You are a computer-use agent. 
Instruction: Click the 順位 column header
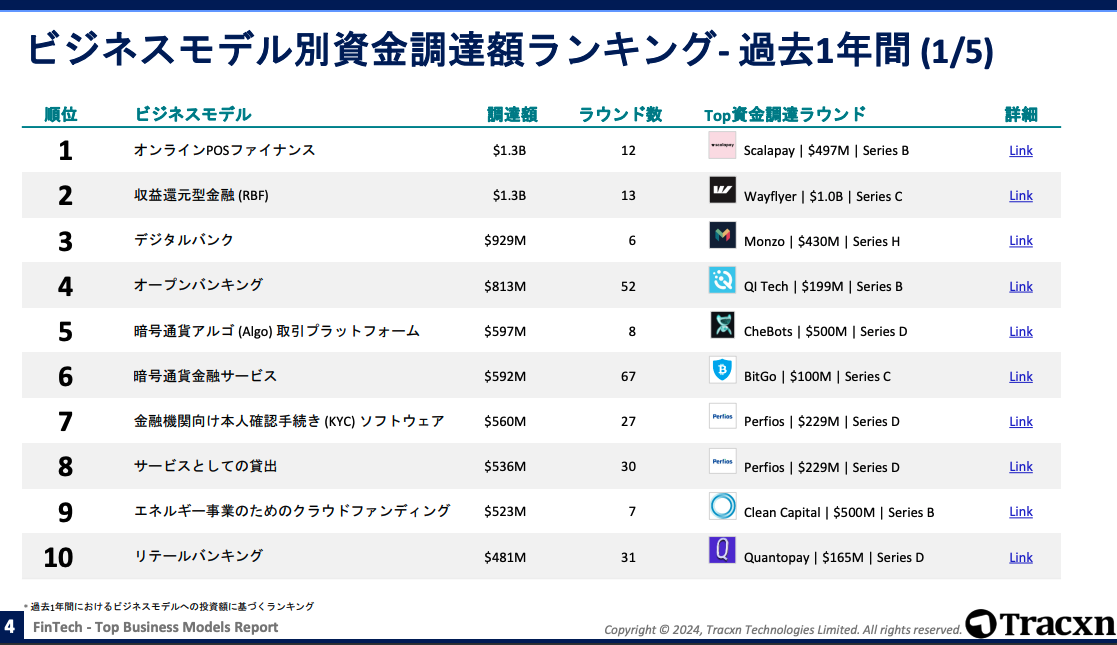click(61, 114)
